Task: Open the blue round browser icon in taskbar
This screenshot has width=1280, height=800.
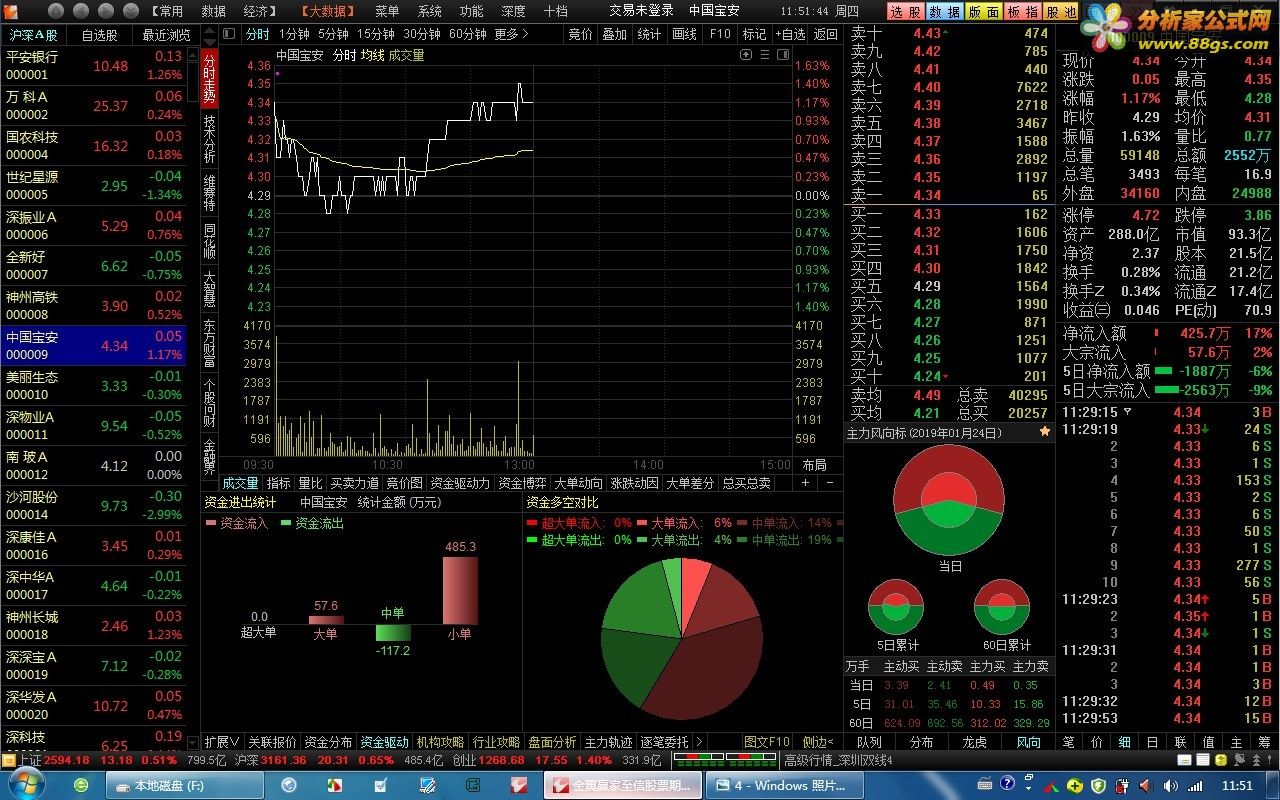Action: pyautogui.click(x=289, y=786)
